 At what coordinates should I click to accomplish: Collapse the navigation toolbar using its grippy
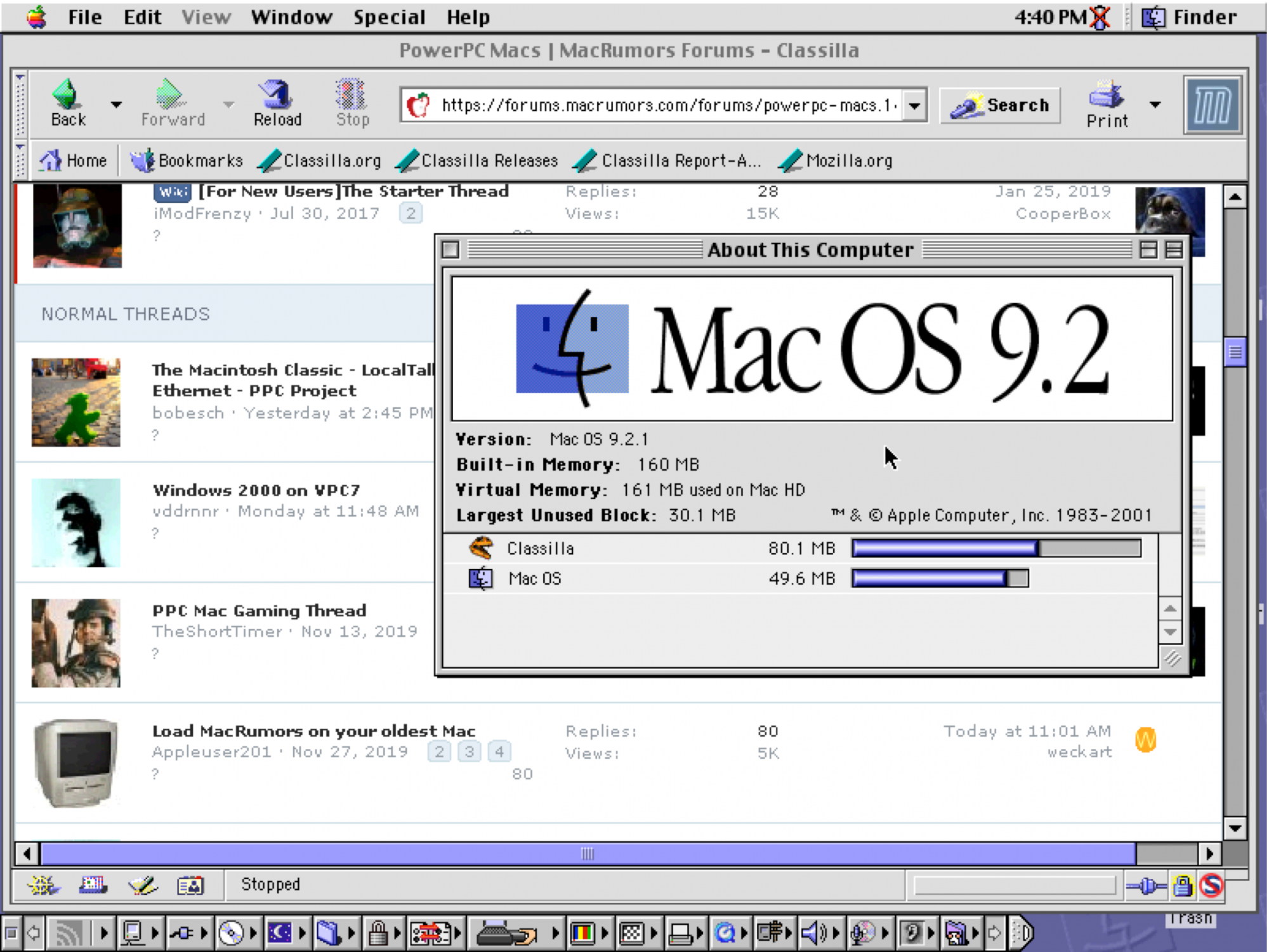[20, 105]
